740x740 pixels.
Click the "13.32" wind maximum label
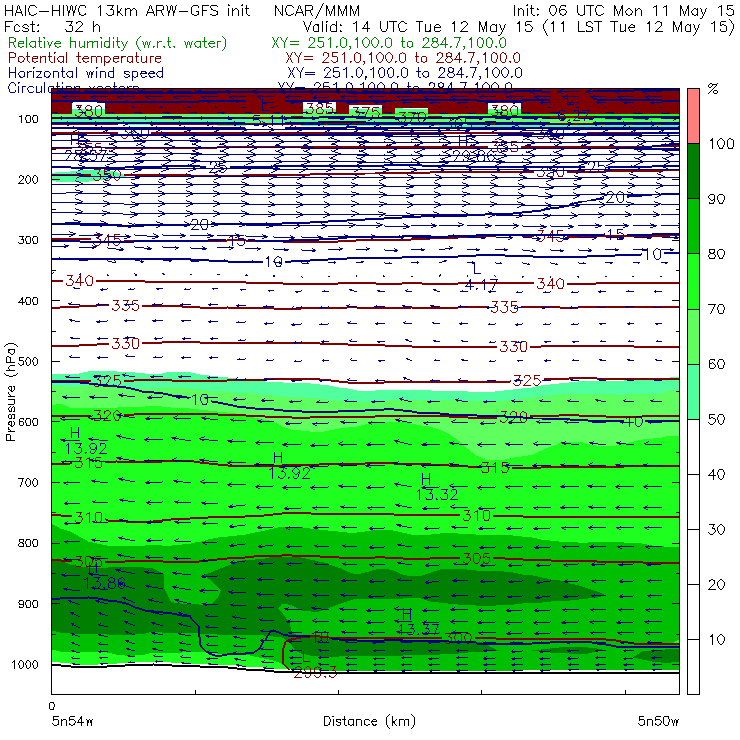tap(437, 495)
